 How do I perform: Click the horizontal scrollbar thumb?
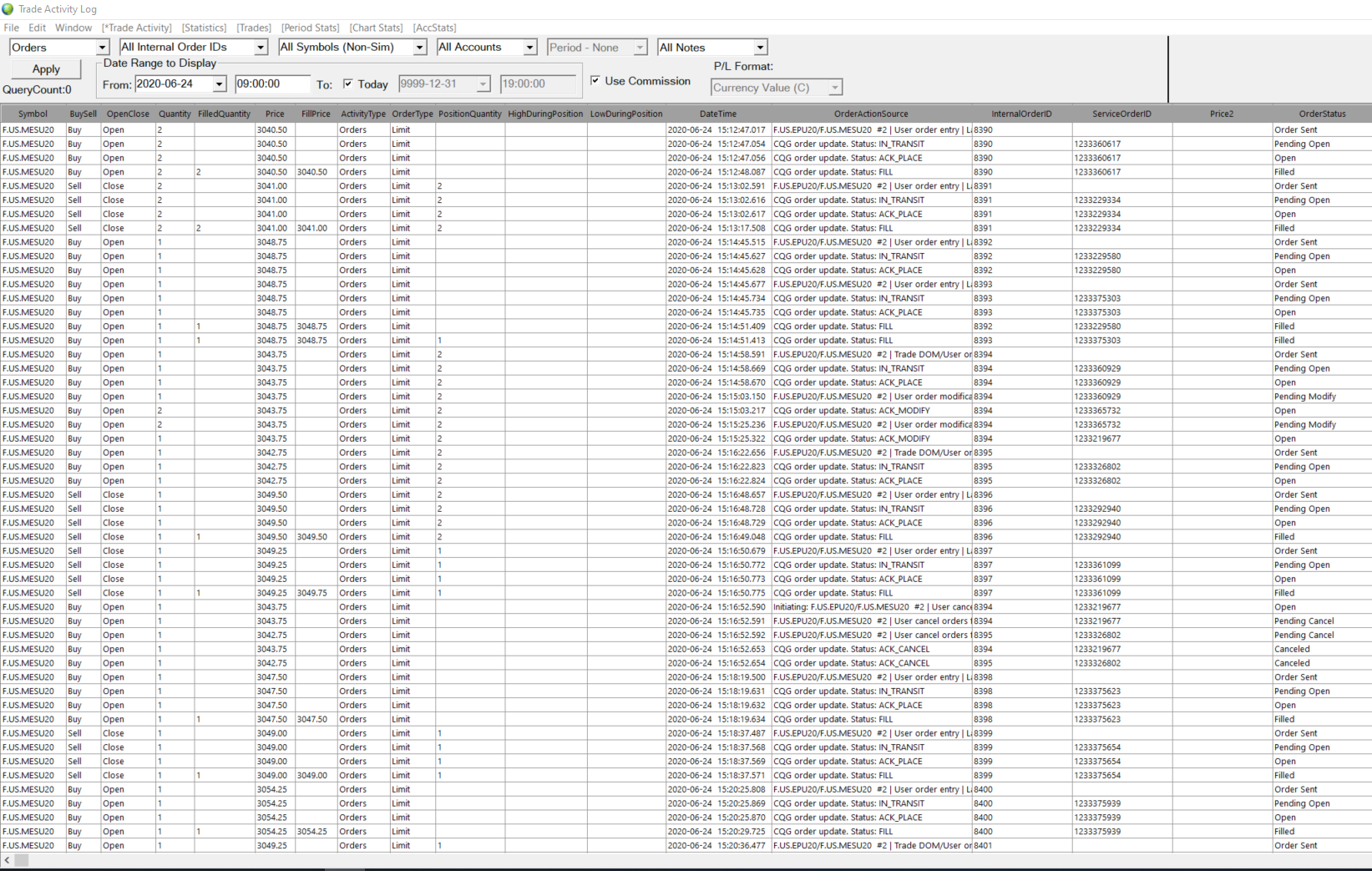point(22,859)
